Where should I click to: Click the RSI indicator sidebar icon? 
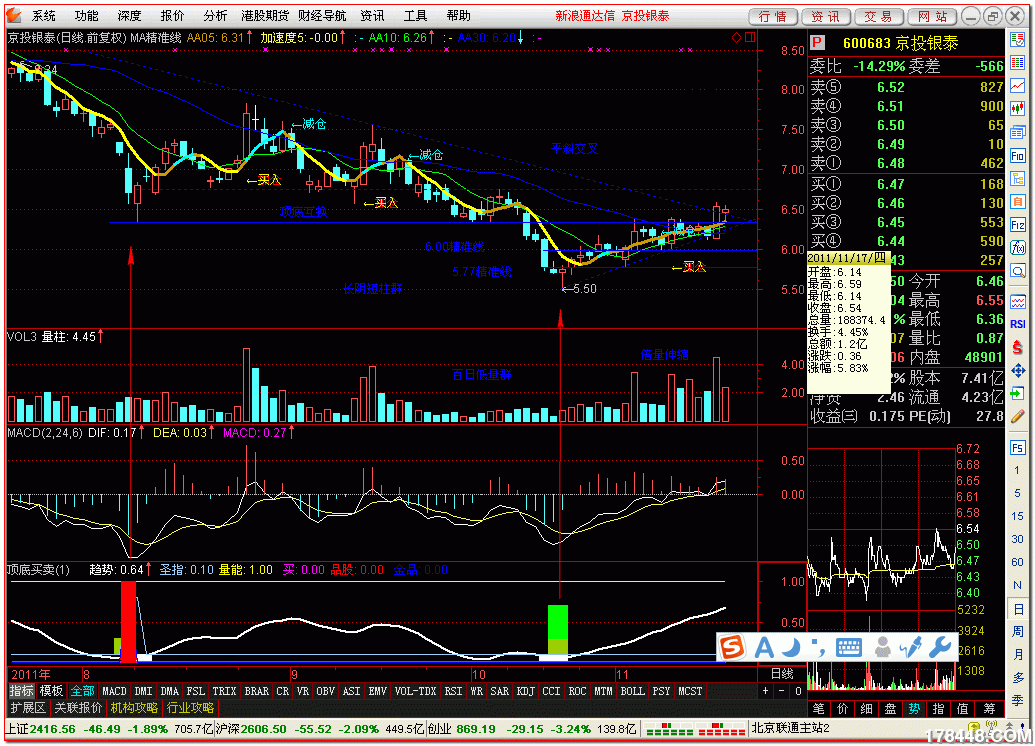(1017, 324)
